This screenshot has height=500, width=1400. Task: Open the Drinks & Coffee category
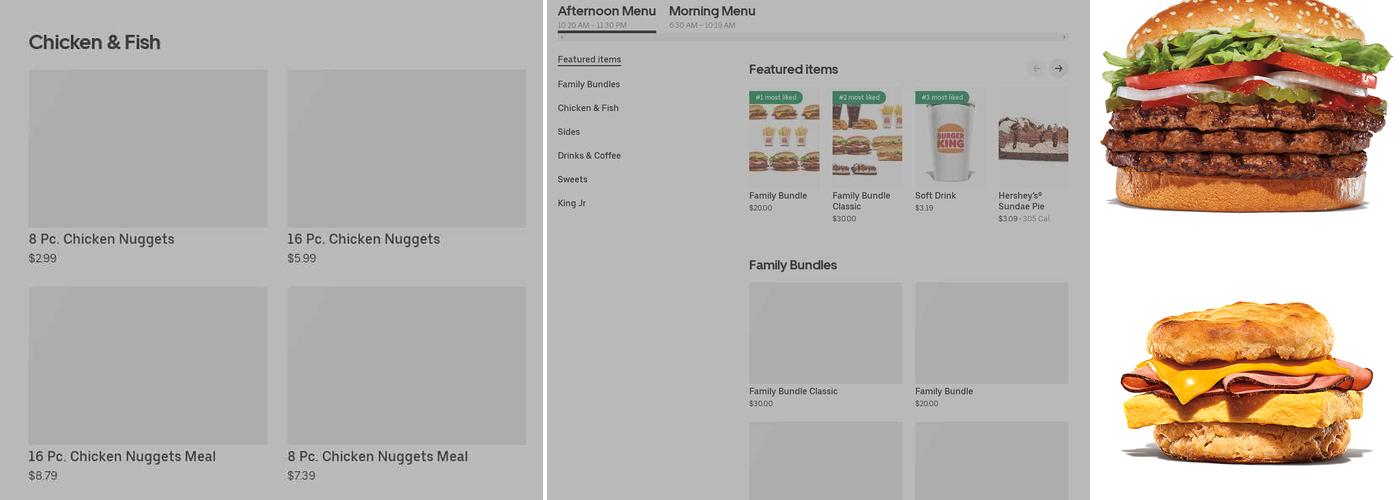[589, 156]
